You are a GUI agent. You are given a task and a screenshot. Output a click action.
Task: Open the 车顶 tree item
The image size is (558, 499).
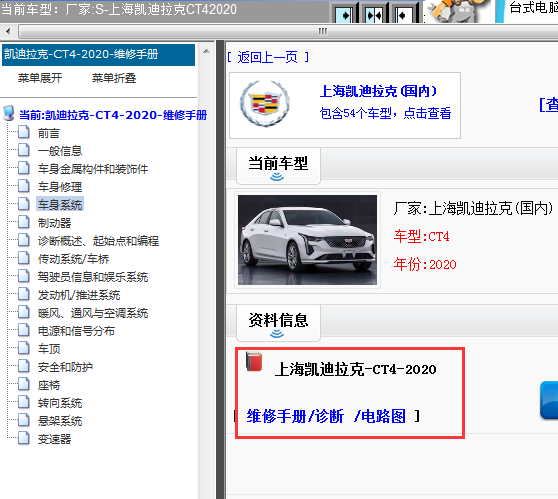[49, 349]
